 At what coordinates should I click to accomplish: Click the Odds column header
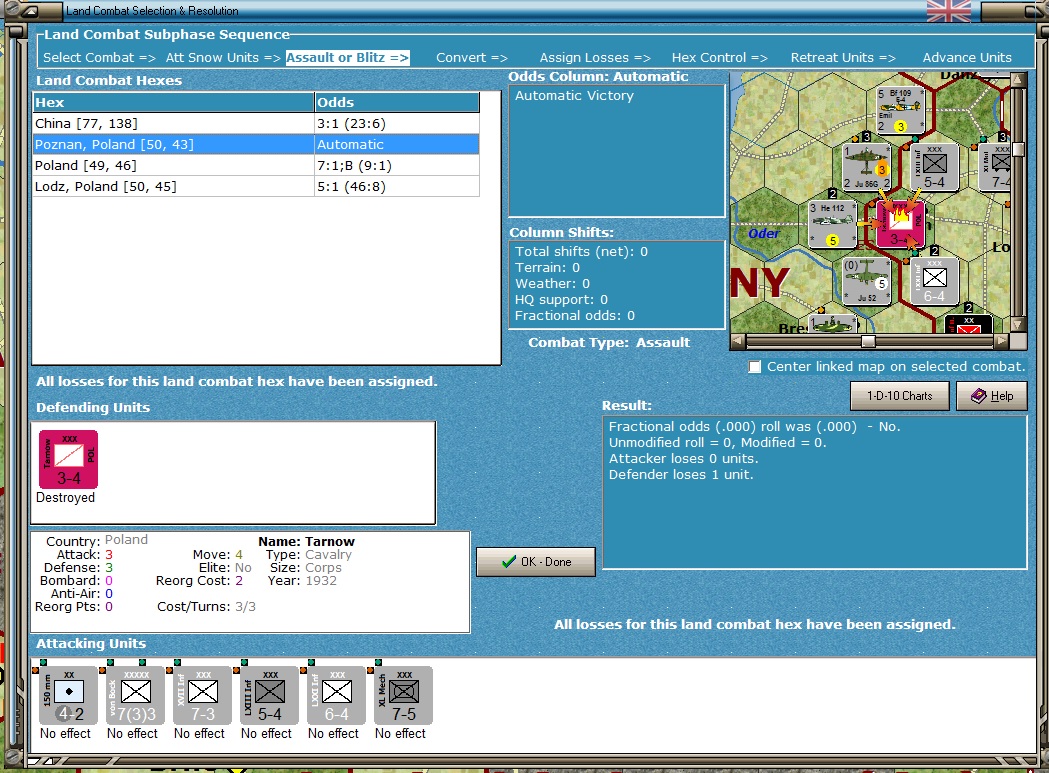[x=397, y=102]
